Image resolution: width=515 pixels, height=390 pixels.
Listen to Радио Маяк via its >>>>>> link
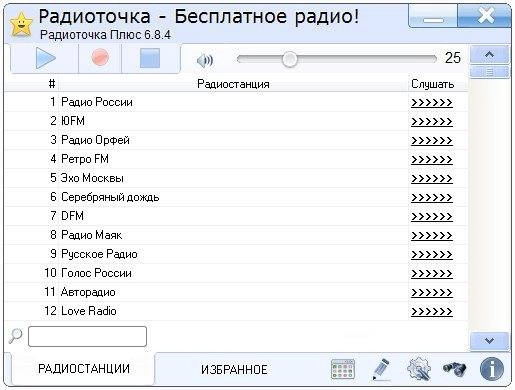[432, 235]
